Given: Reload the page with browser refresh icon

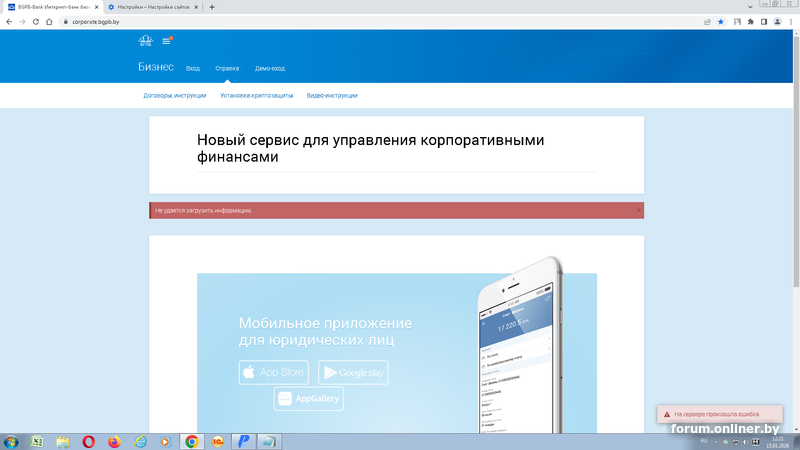Looking at the screenshot, I should (x=36, y=21).
